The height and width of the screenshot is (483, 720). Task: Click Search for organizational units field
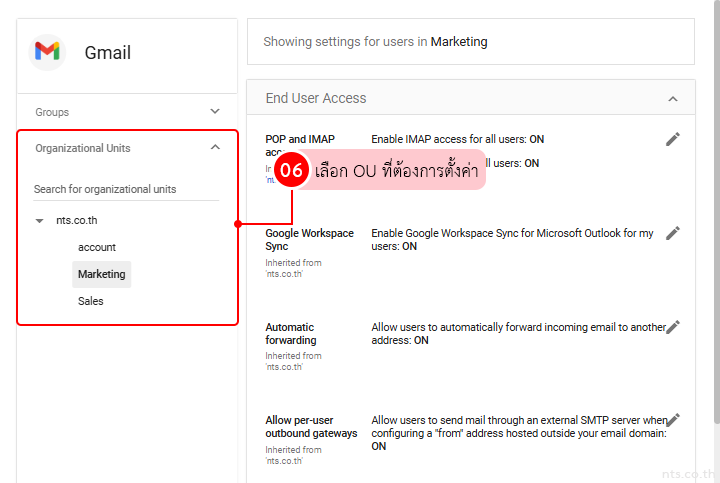125,189
